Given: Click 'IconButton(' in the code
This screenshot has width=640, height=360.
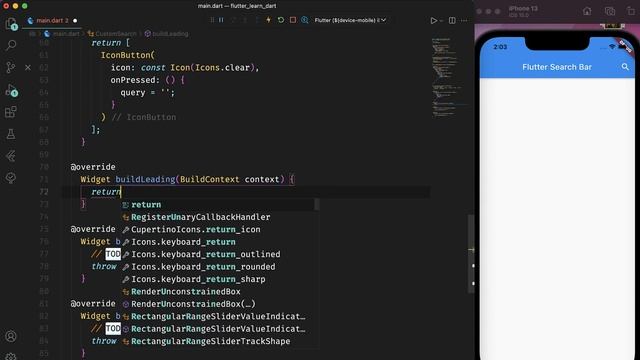Looking at the screenshot, I should (128, 55).
